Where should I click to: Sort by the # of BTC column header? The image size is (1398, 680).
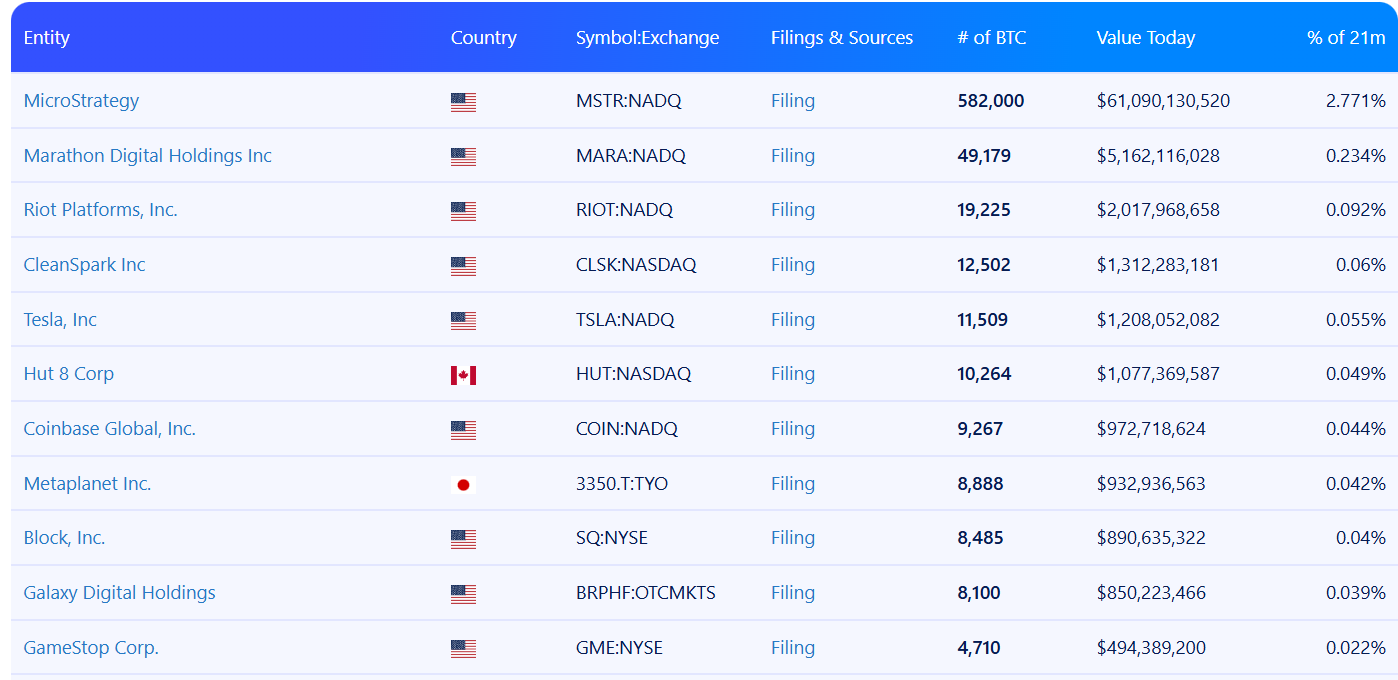tap(991, 38)
